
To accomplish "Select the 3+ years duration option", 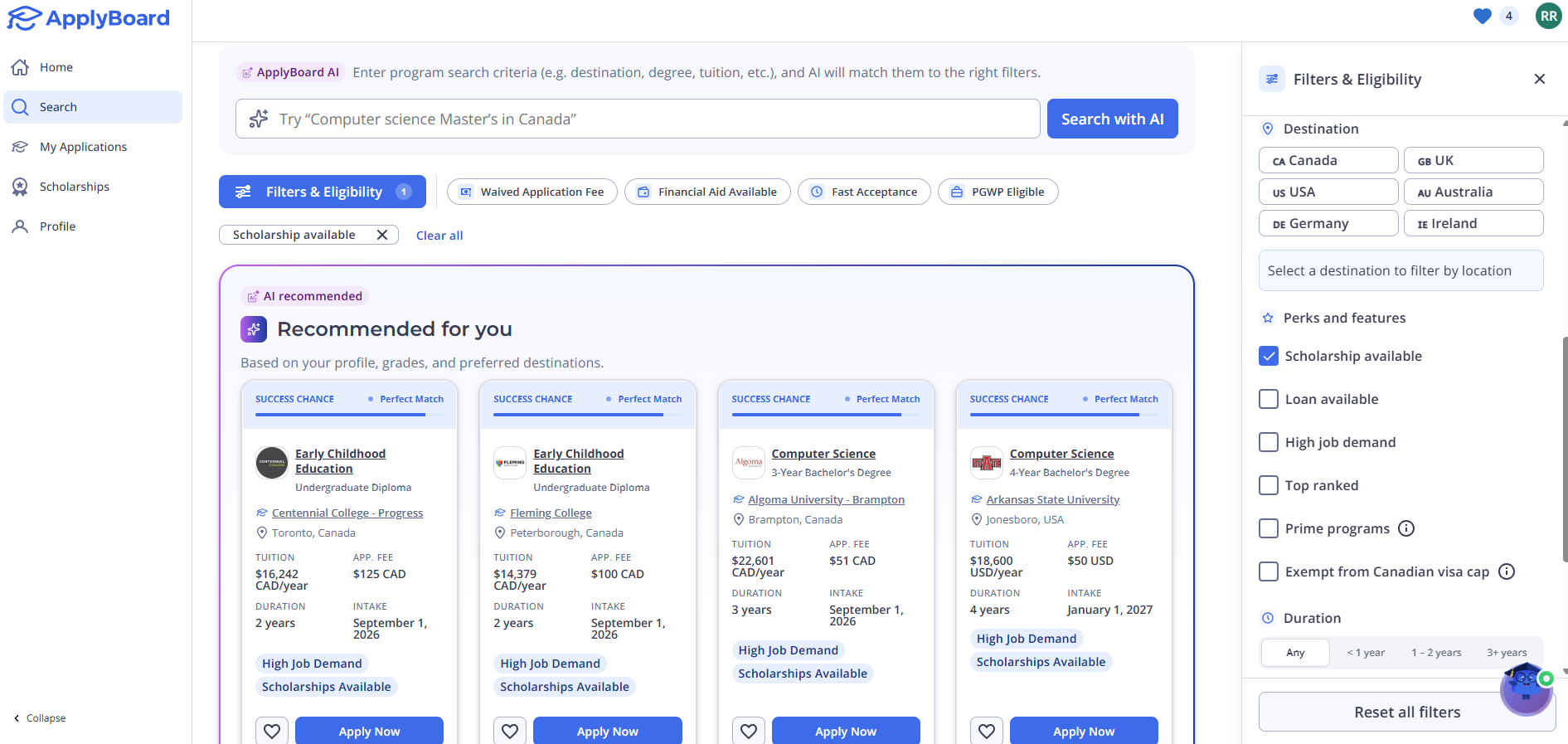I will (x=1507, y=653).
